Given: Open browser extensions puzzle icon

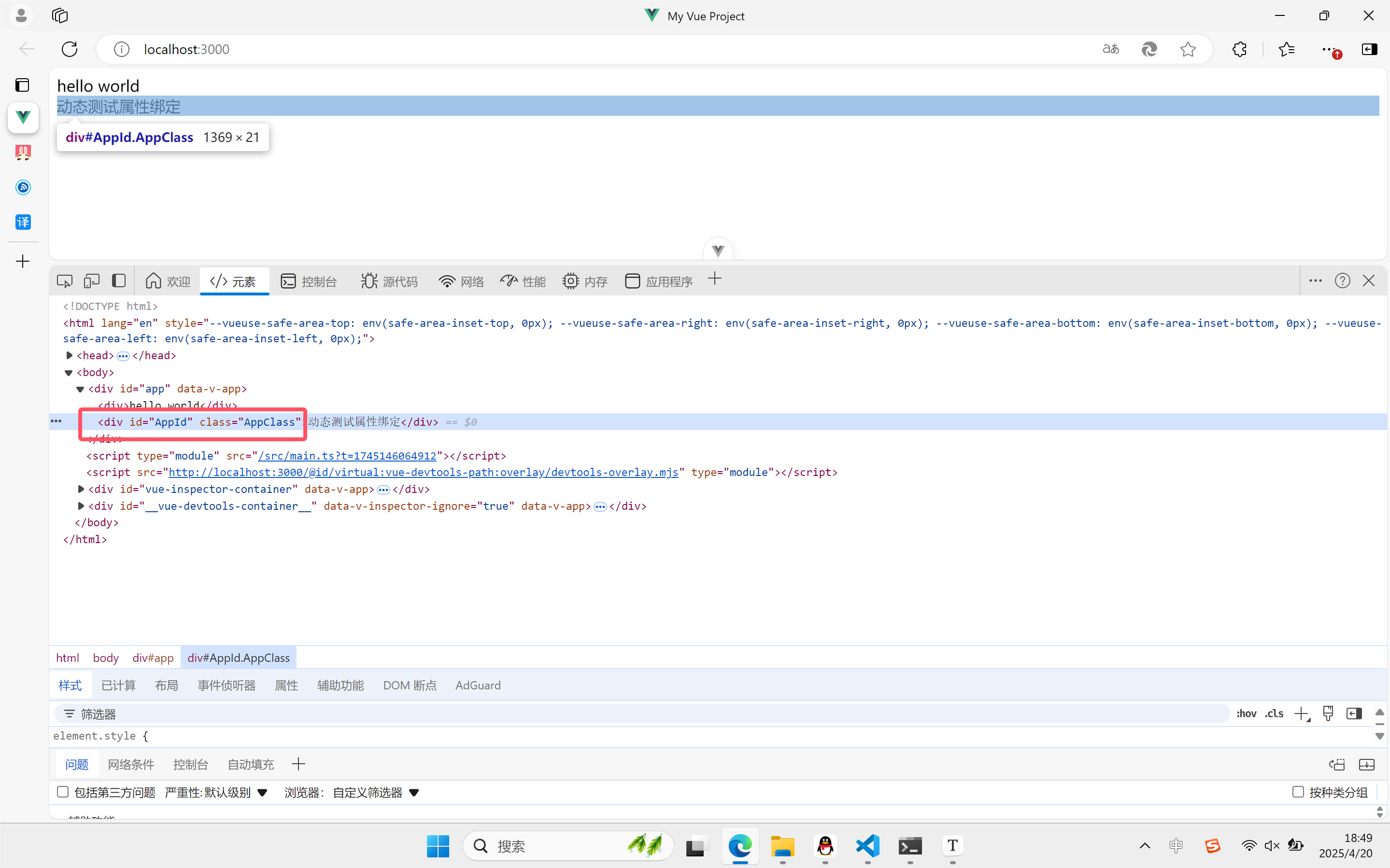Looking at the screenshot, I should click(x=1240, y=49).
